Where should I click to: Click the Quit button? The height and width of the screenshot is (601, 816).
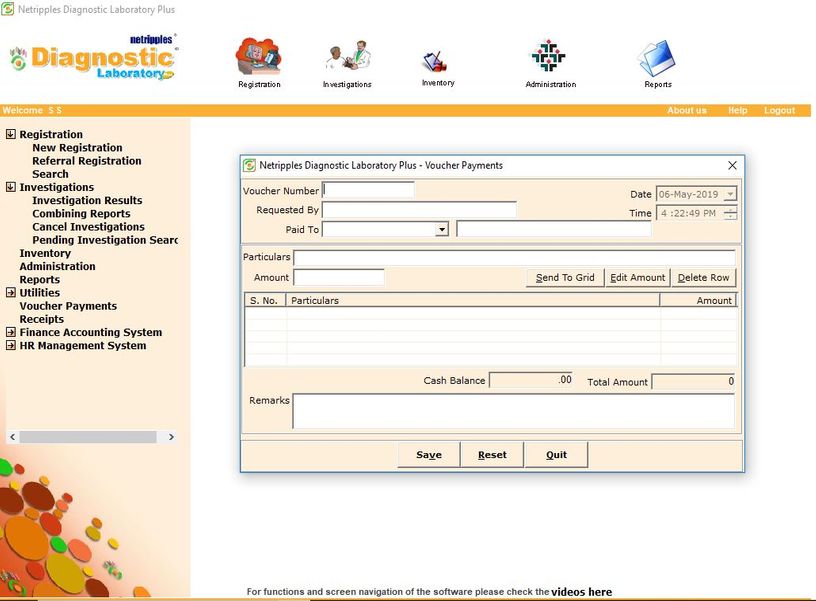click(556, 455)
